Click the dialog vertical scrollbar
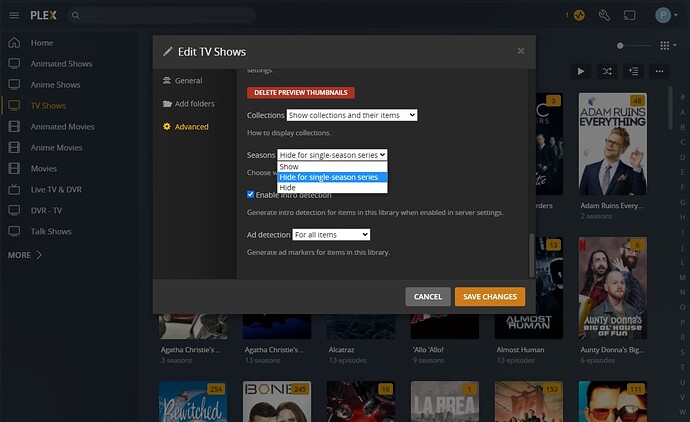The height and width of the screenshot is (422, 690). point(532,255)
